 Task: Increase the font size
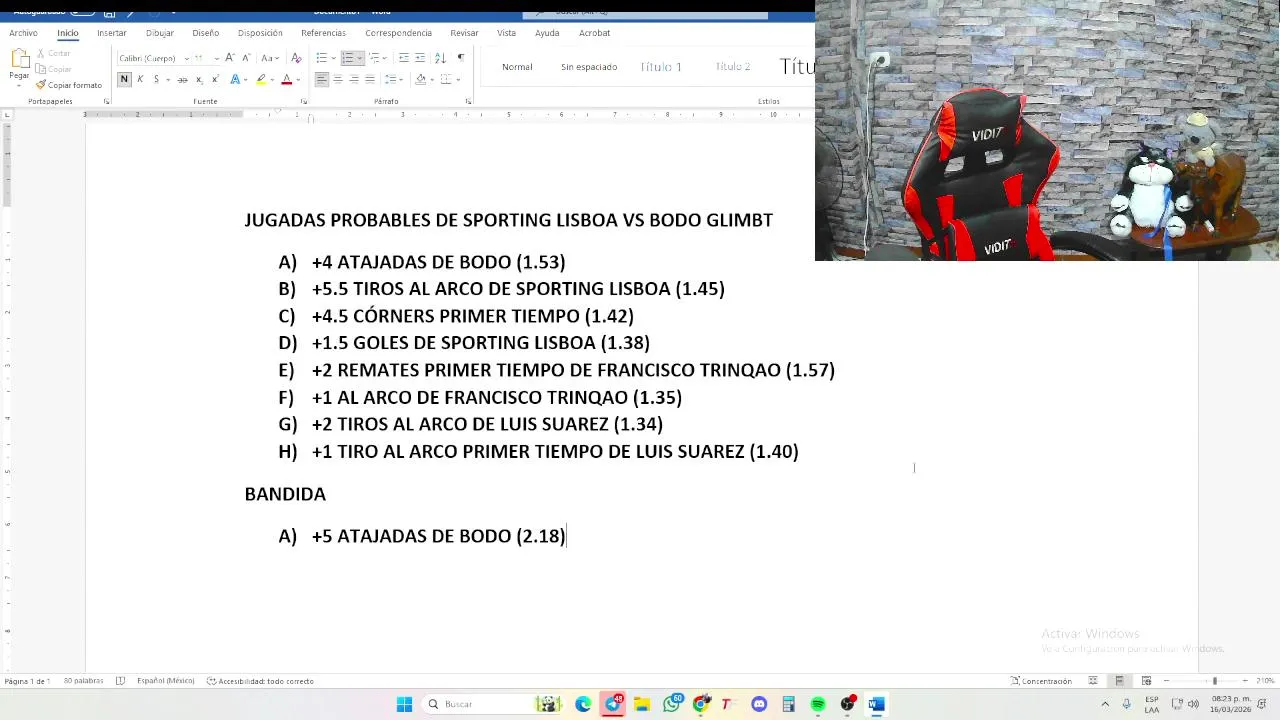(x=230, y=57)
